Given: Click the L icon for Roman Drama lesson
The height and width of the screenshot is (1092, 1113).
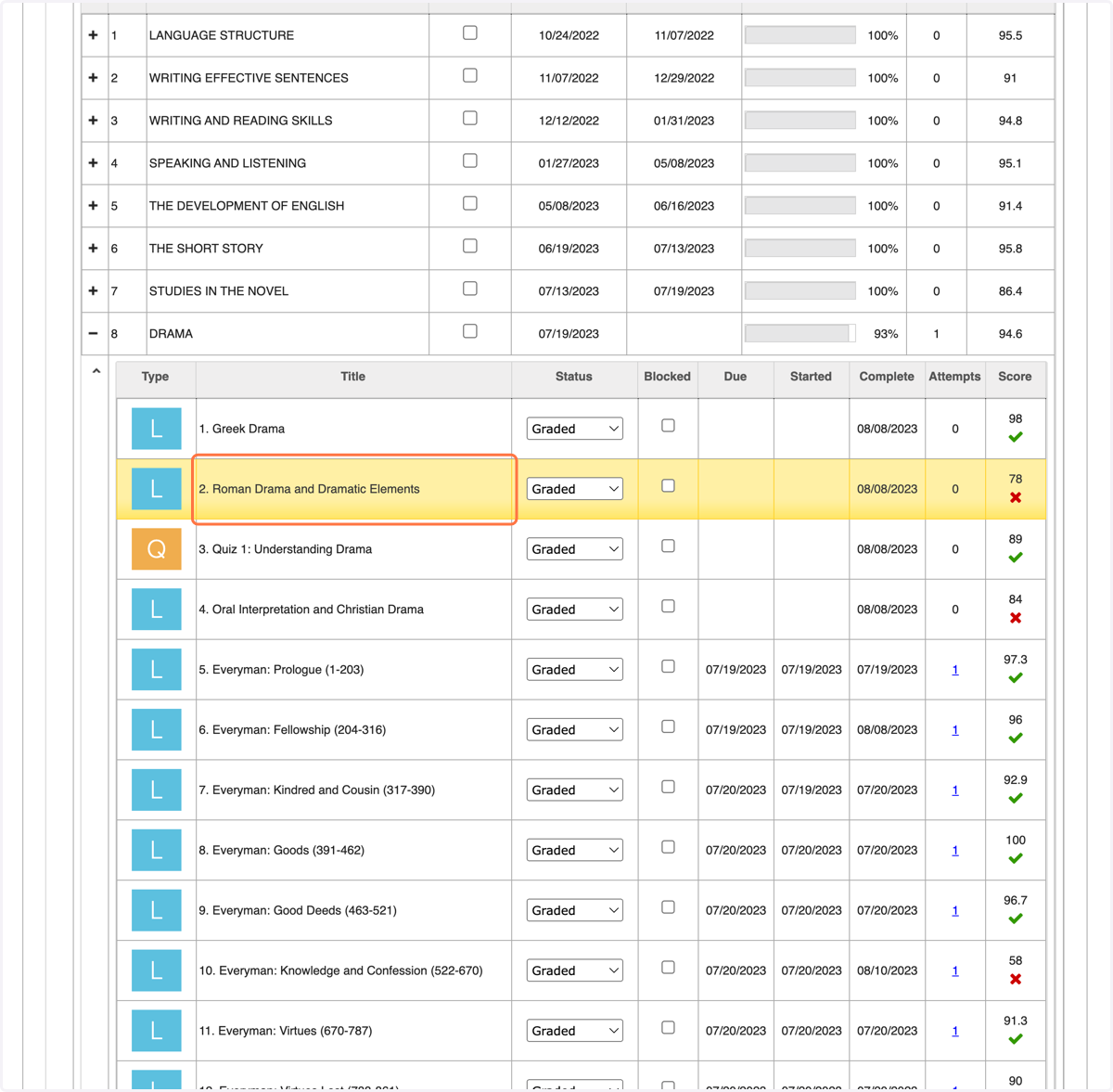Looking at the screenshot, I should click(156, 489).
